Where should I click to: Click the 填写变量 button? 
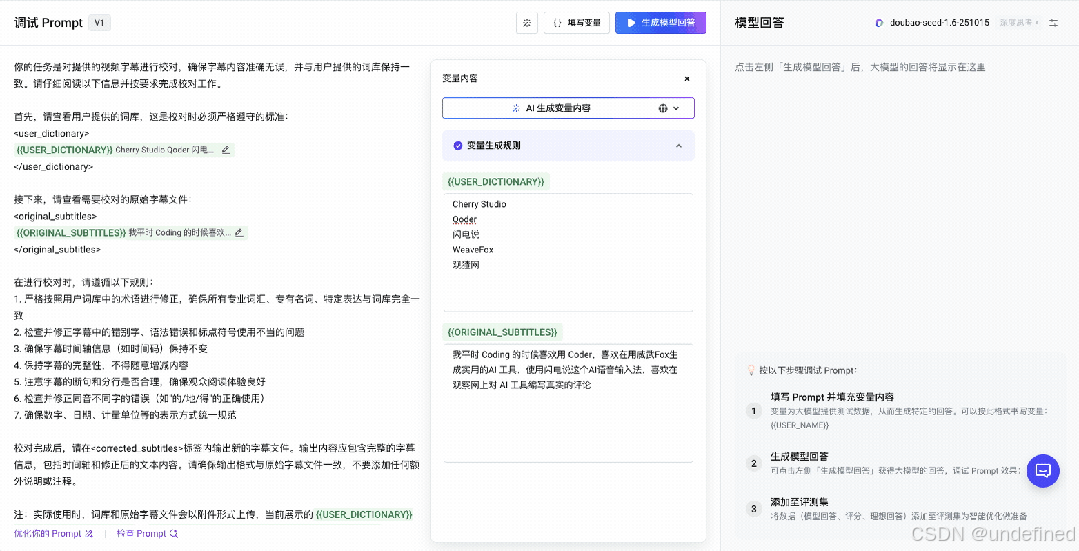[577, 23]
